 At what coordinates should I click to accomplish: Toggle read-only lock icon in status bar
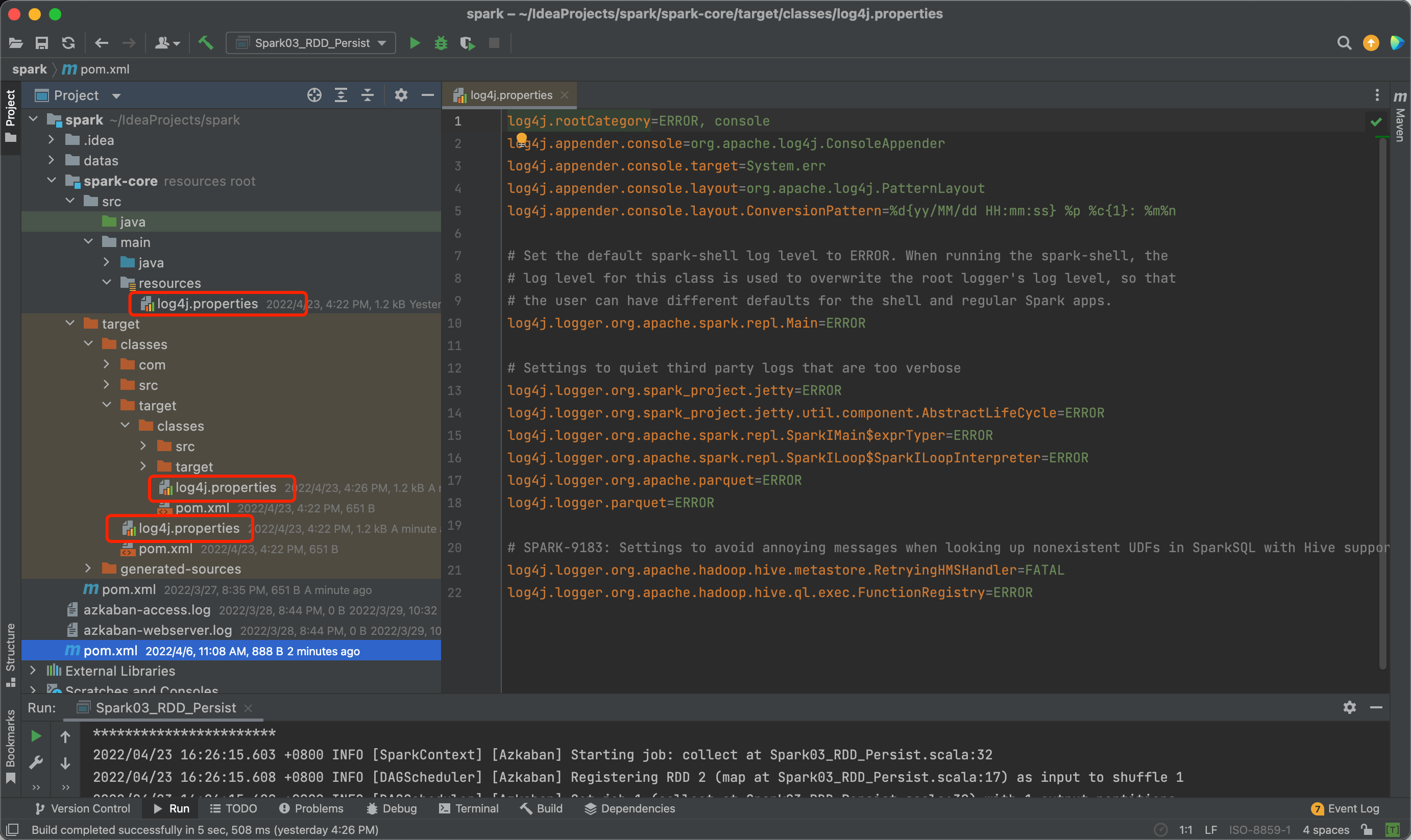[1367, 830]
